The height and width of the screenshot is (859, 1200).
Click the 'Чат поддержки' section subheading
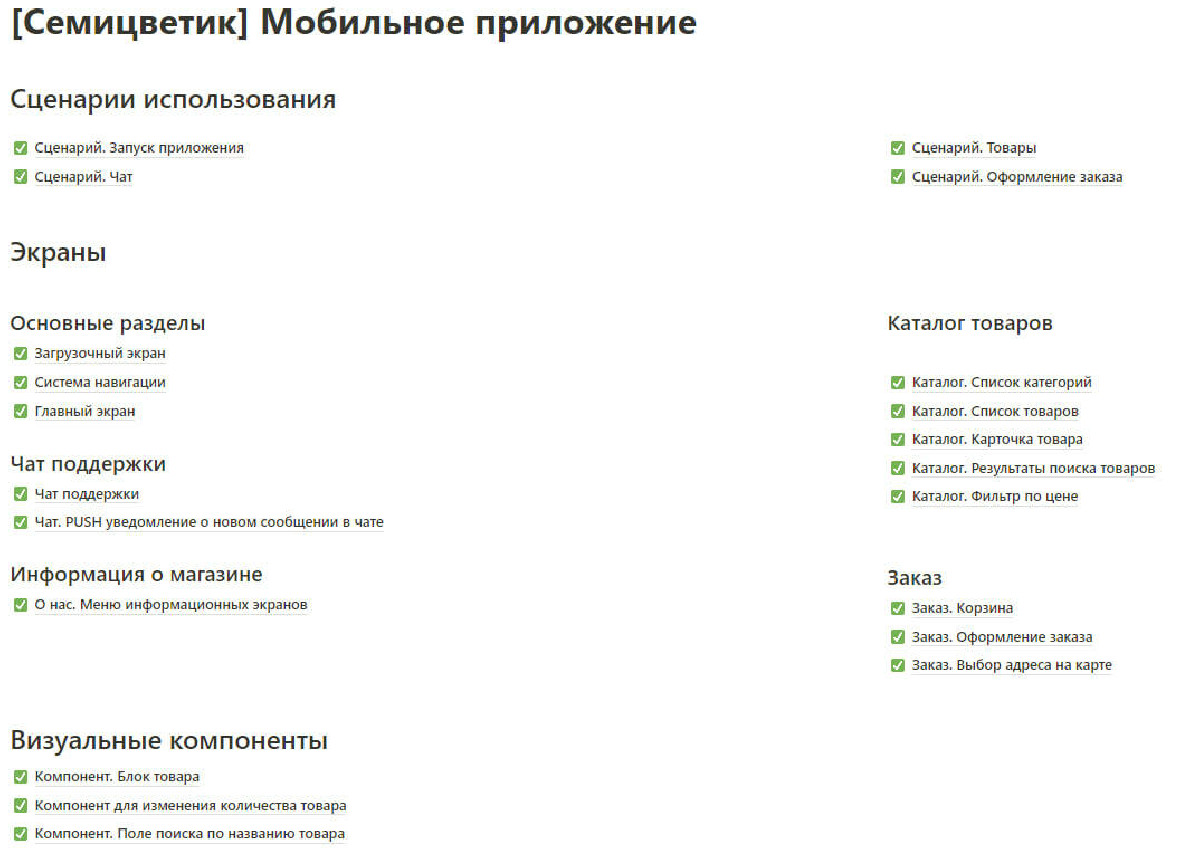[x=88, y=464]
